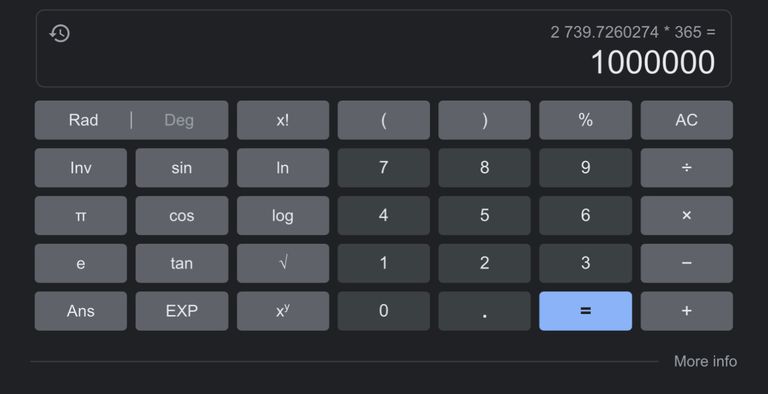768x394 pixels.
Task: Open the More info link
Action: point(705,361)
